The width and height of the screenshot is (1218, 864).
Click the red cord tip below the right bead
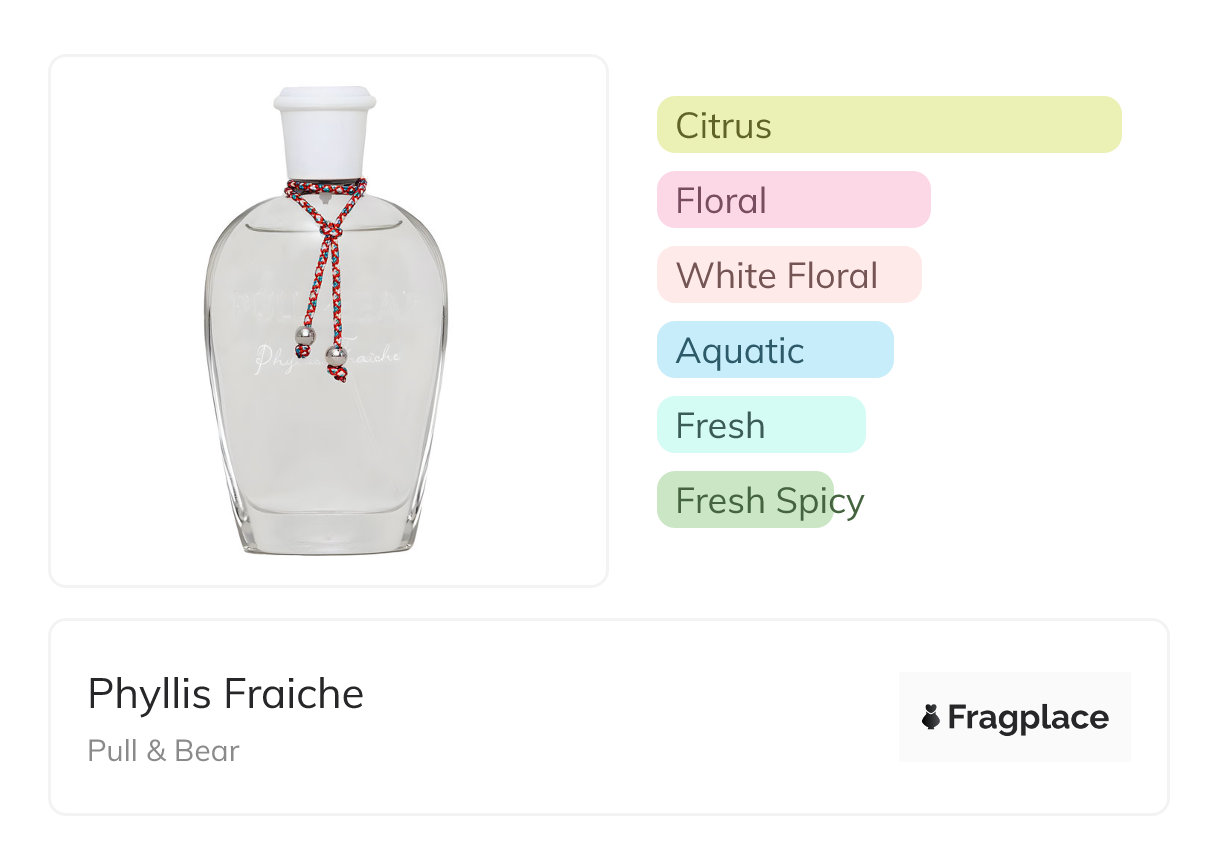coord(339,374)
